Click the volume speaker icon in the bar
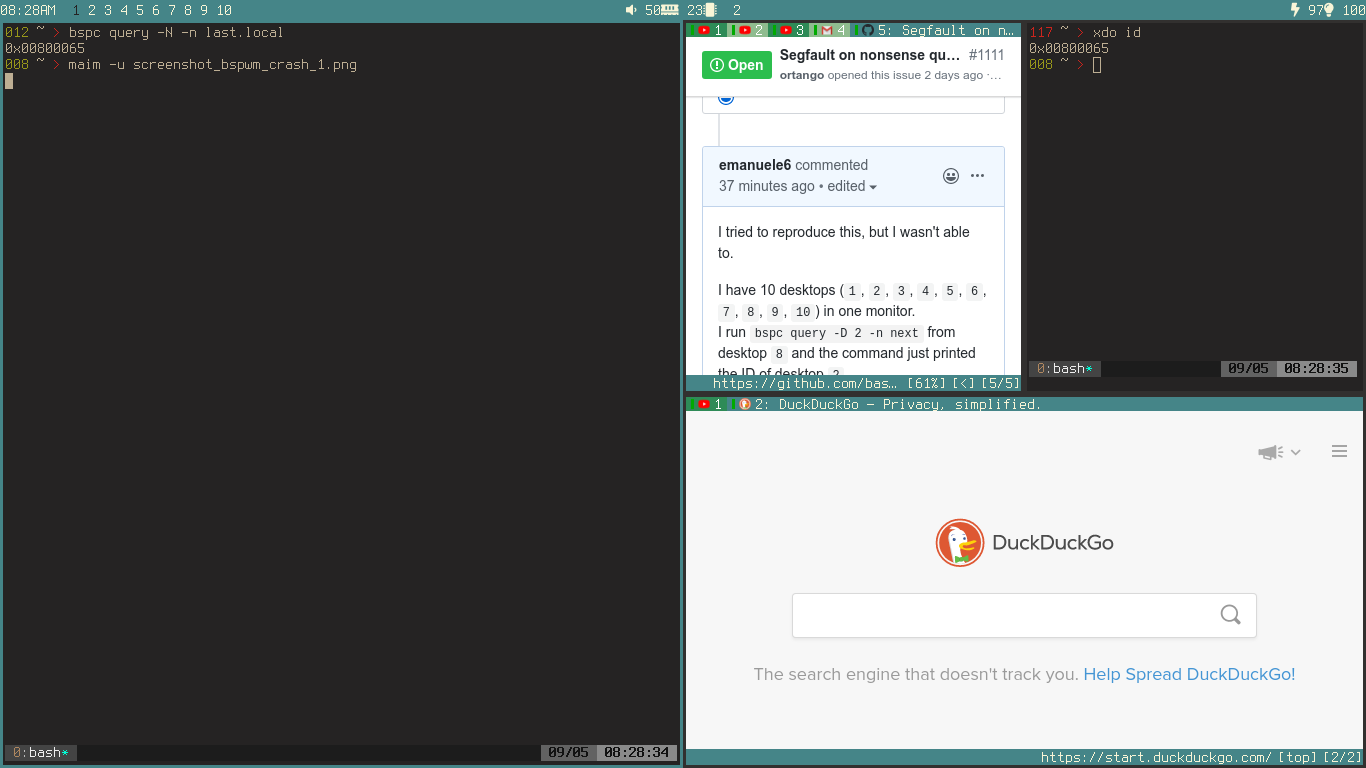Screen dimensions: 1366x768 (628, 10)
